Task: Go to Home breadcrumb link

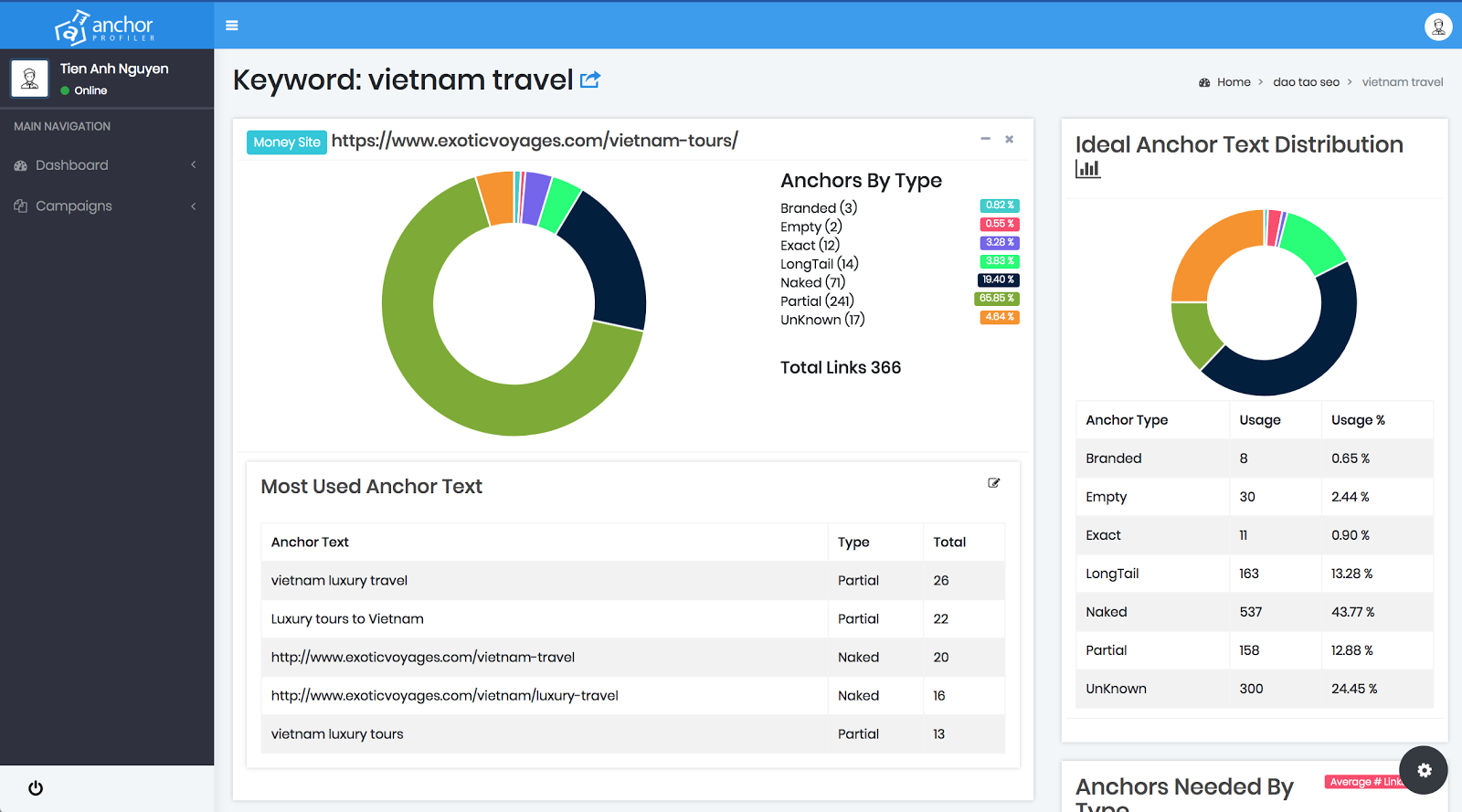Action: (x=1234, y=82)
